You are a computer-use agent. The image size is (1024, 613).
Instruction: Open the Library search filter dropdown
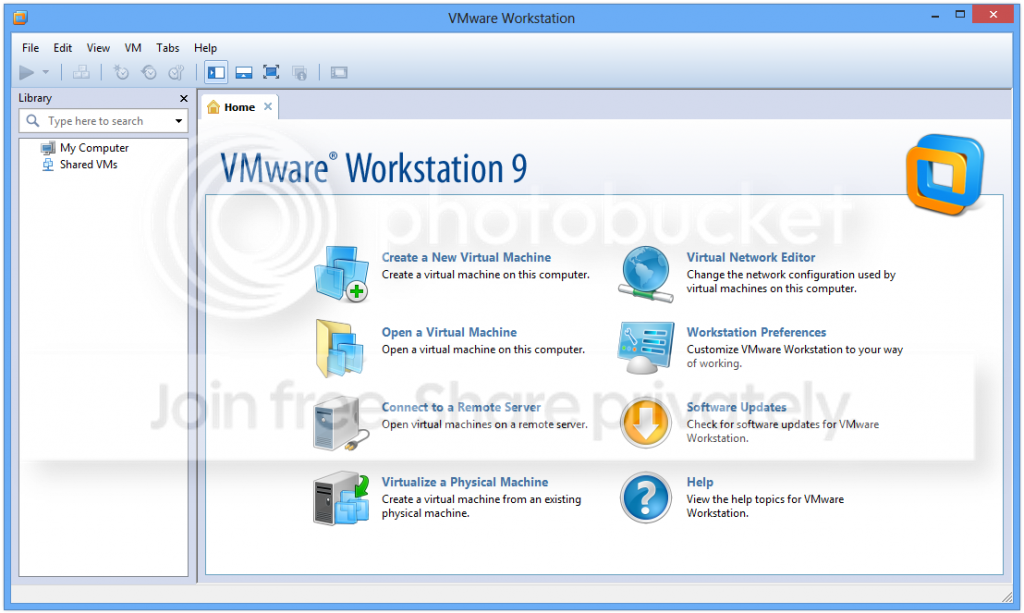click(178, 121)
